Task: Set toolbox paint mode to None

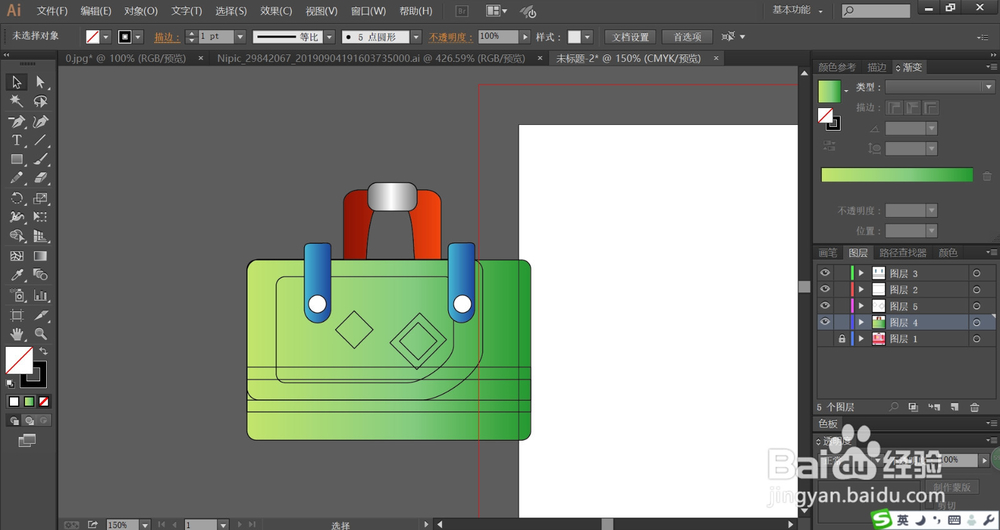Action: point(44,402)
